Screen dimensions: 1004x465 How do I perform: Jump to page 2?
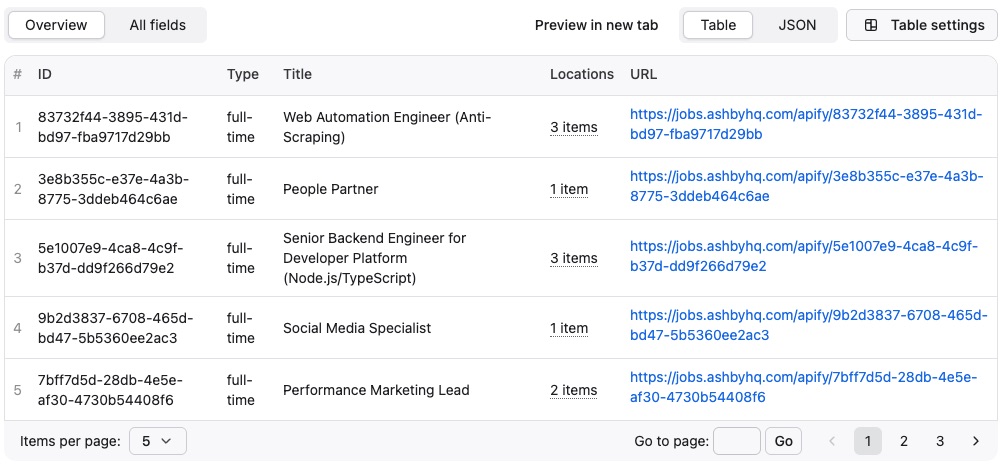[x=904, y=441]
